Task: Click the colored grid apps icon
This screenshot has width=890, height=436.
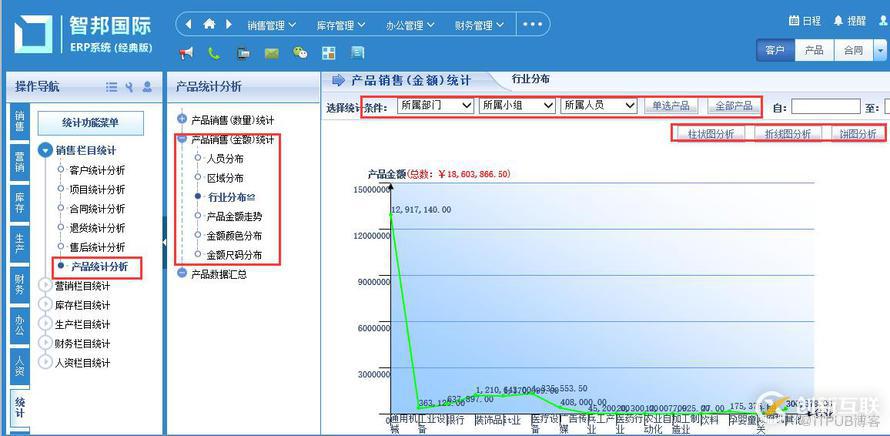Action: tap(329, 53)
